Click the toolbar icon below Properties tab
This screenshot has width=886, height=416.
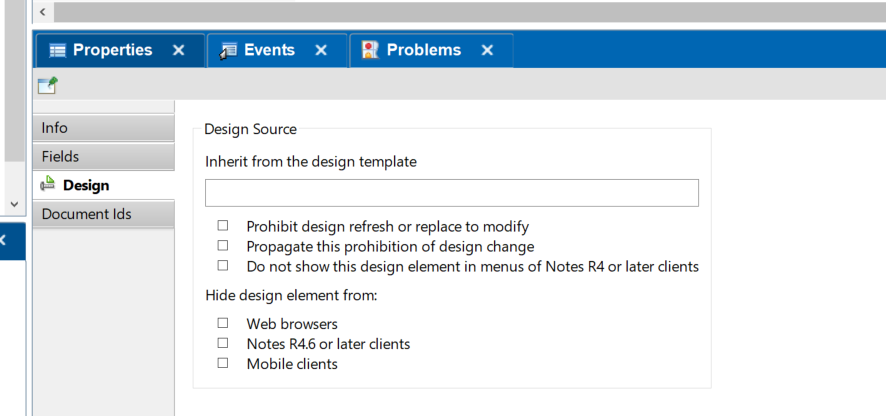click(x=47, y=85)
